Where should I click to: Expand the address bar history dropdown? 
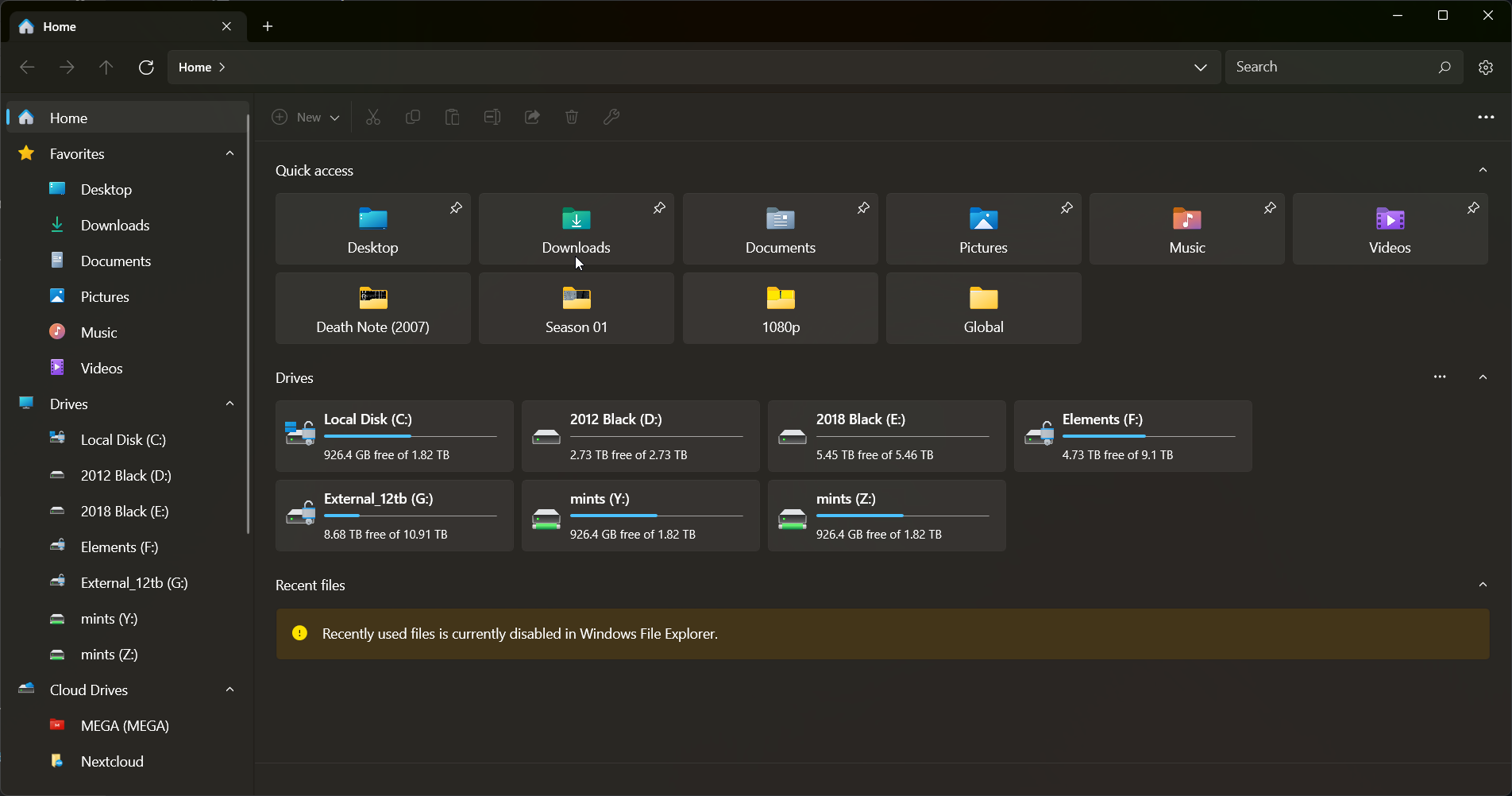click(x=1201, y=68)
